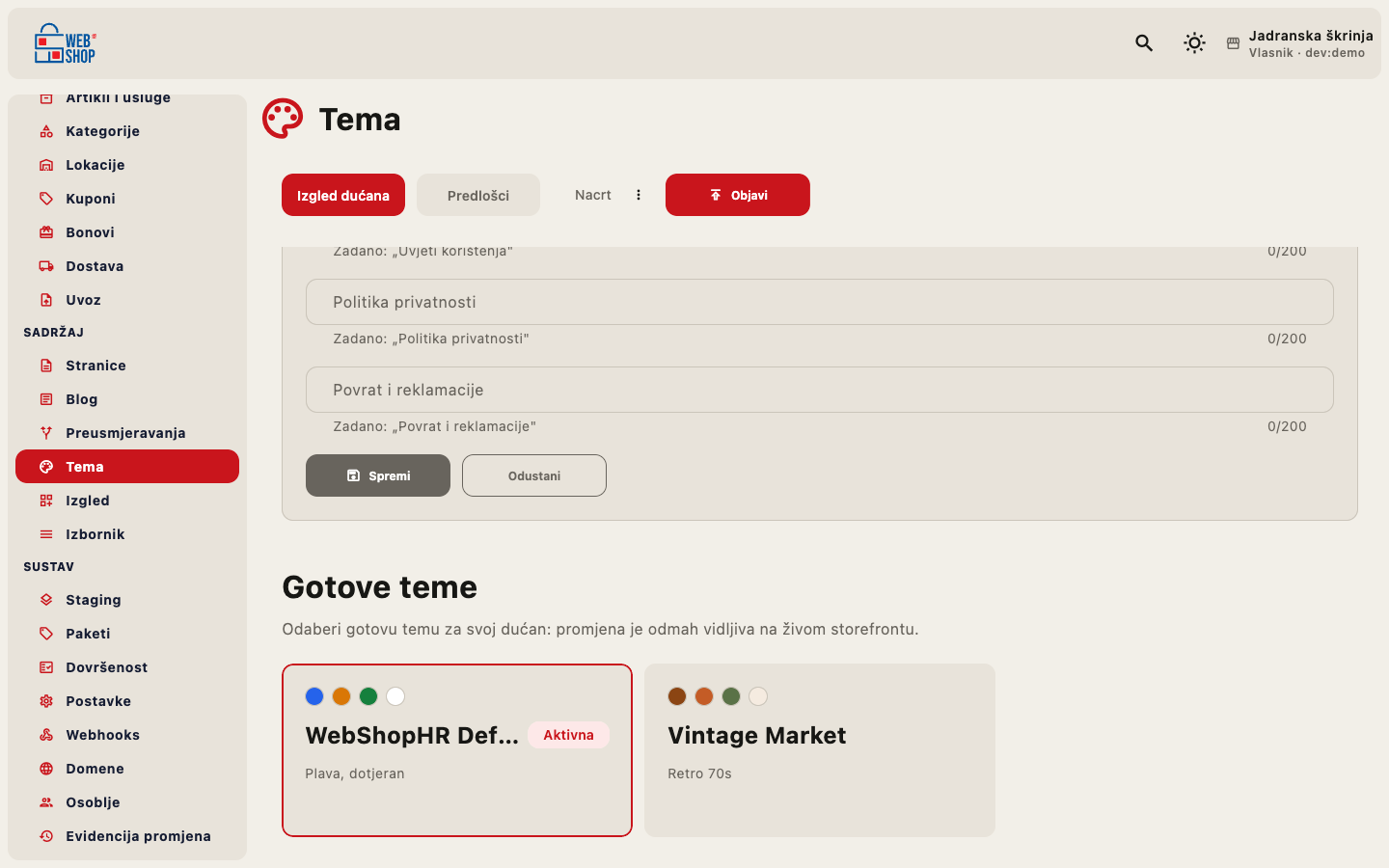
Task: Open the Jadranska škrinja account menu
Action: click(x=1300, y=43)
